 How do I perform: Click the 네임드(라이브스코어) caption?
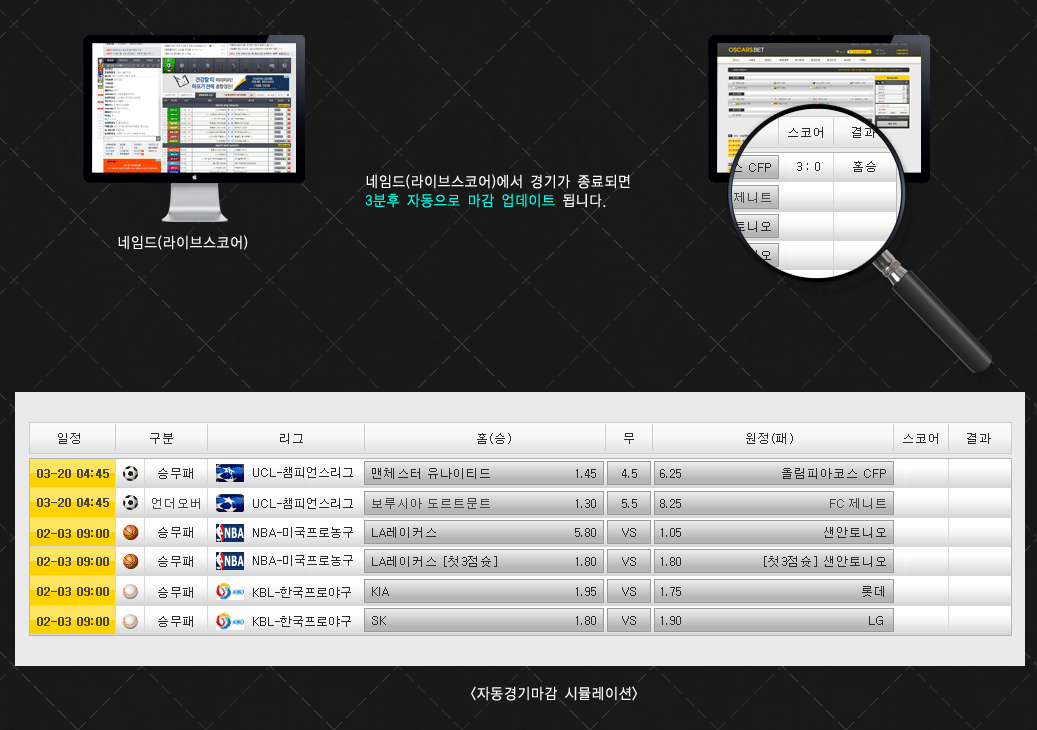[183, 242]
